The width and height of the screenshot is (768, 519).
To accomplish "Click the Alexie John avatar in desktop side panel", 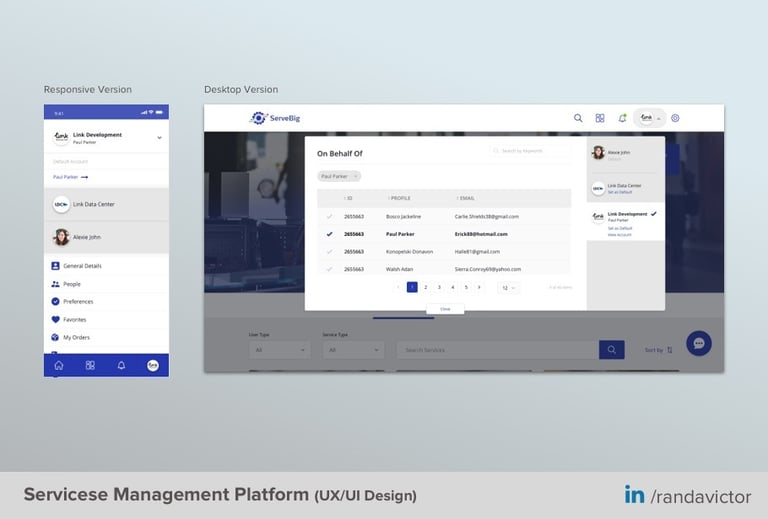I will pos(598,153).
